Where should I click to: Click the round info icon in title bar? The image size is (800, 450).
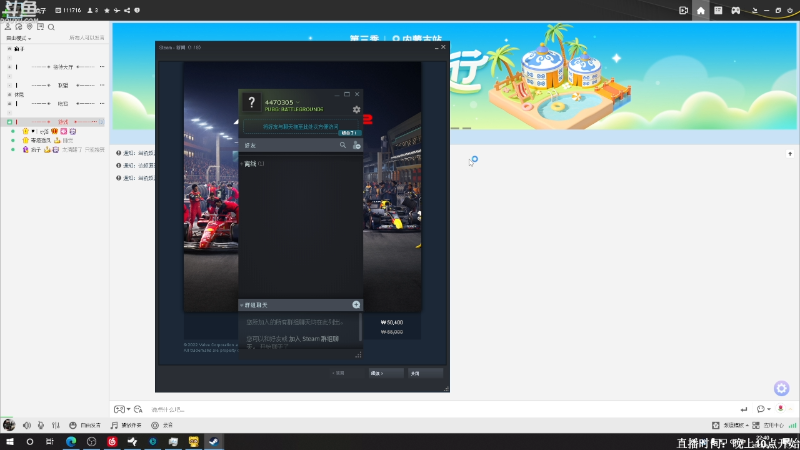point(137,10)
